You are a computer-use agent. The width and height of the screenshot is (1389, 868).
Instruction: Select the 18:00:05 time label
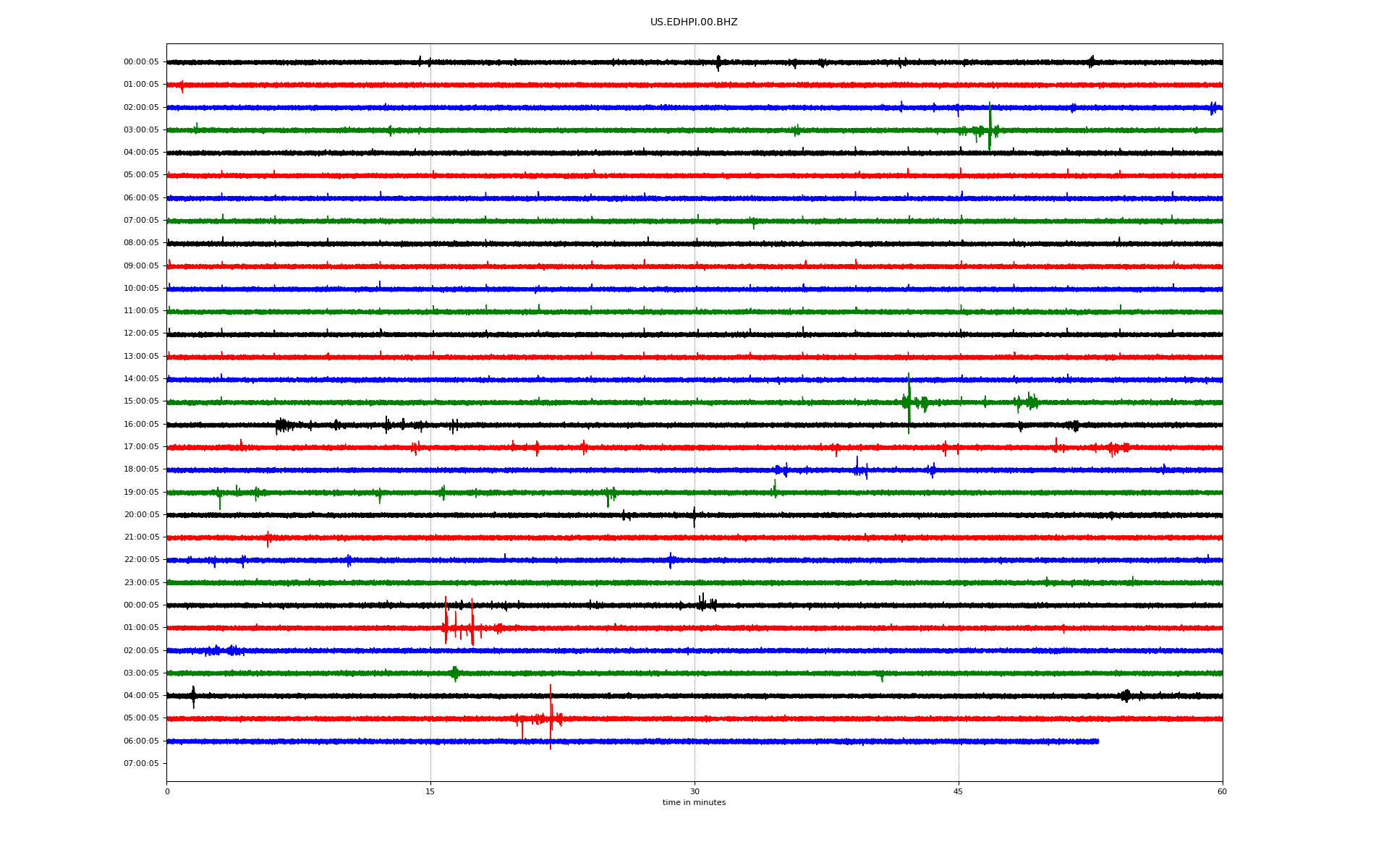point(141,469)
